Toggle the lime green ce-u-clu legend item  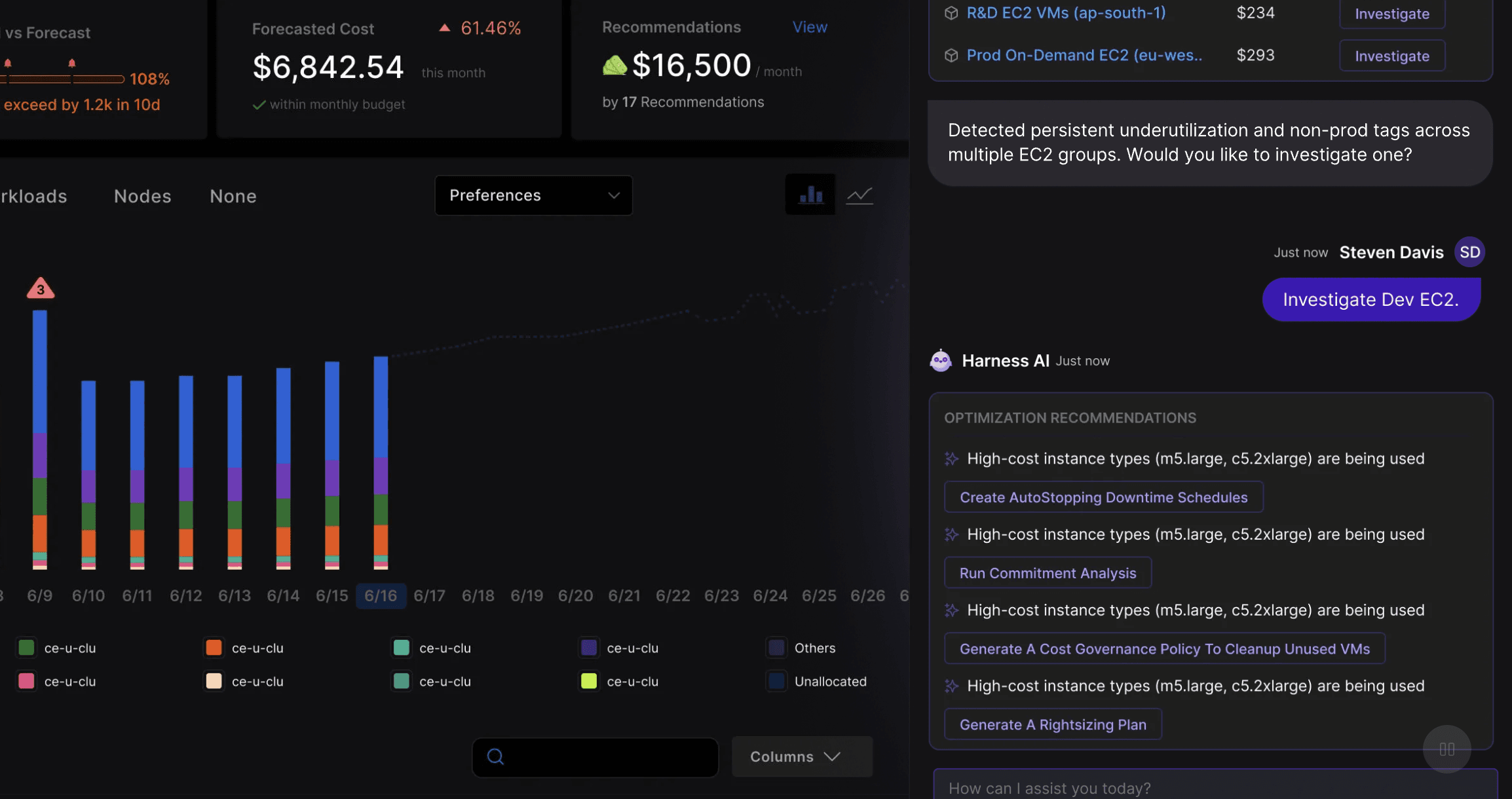pyautogui.click(x=589, y=681)
